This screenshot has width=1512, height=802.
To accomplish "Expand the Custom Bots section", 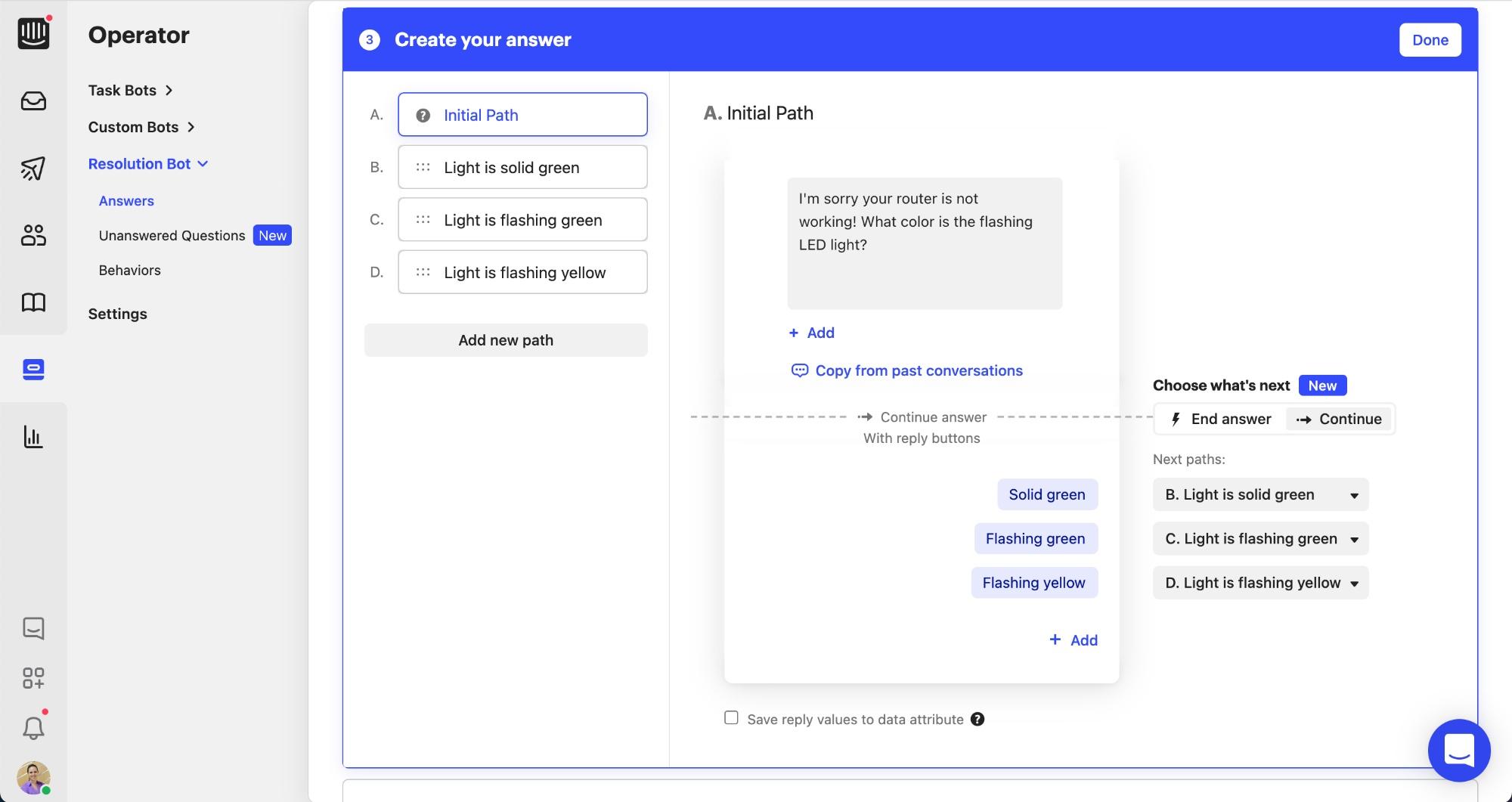I will point(141,127).
